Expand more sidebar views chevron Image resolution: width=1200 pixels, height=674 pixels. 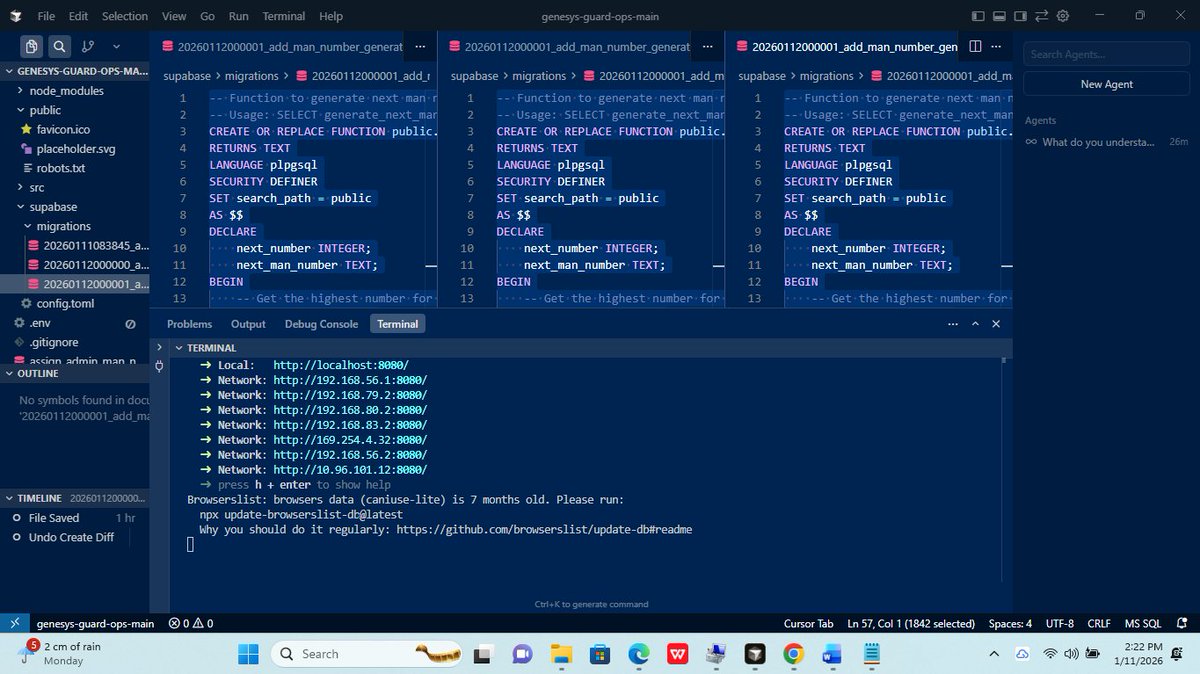(x=116, y=46)
